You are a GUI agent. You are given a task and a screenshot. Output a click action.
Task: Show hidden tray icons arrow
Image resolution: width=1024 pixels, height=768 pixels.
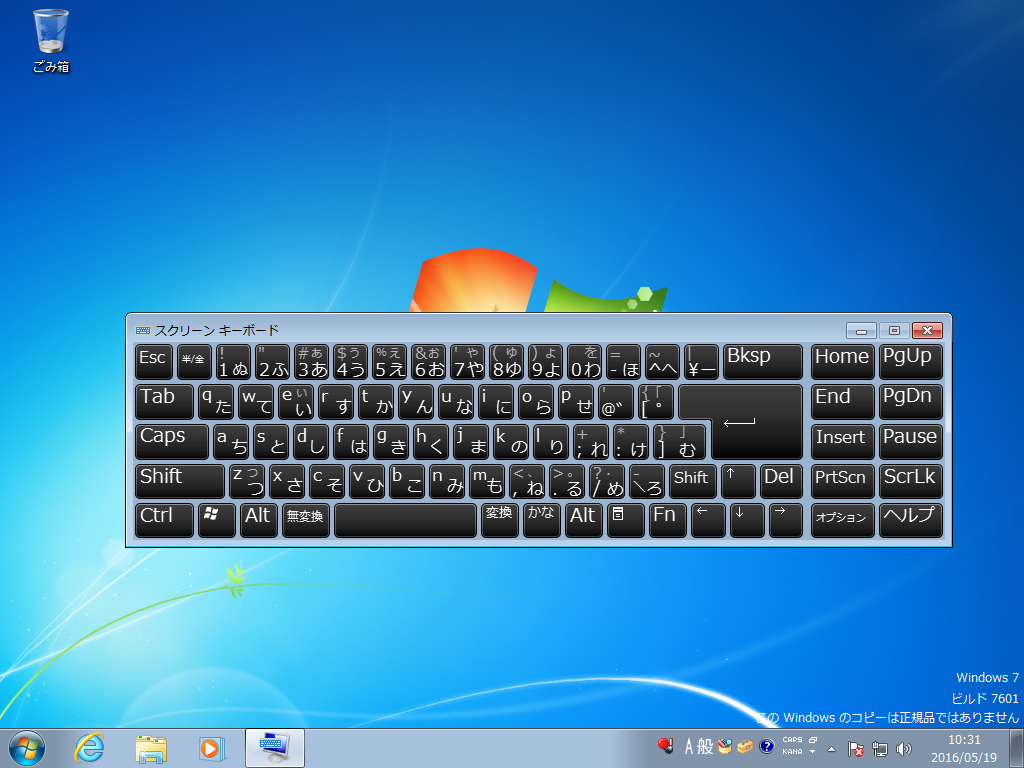[831, 749]
